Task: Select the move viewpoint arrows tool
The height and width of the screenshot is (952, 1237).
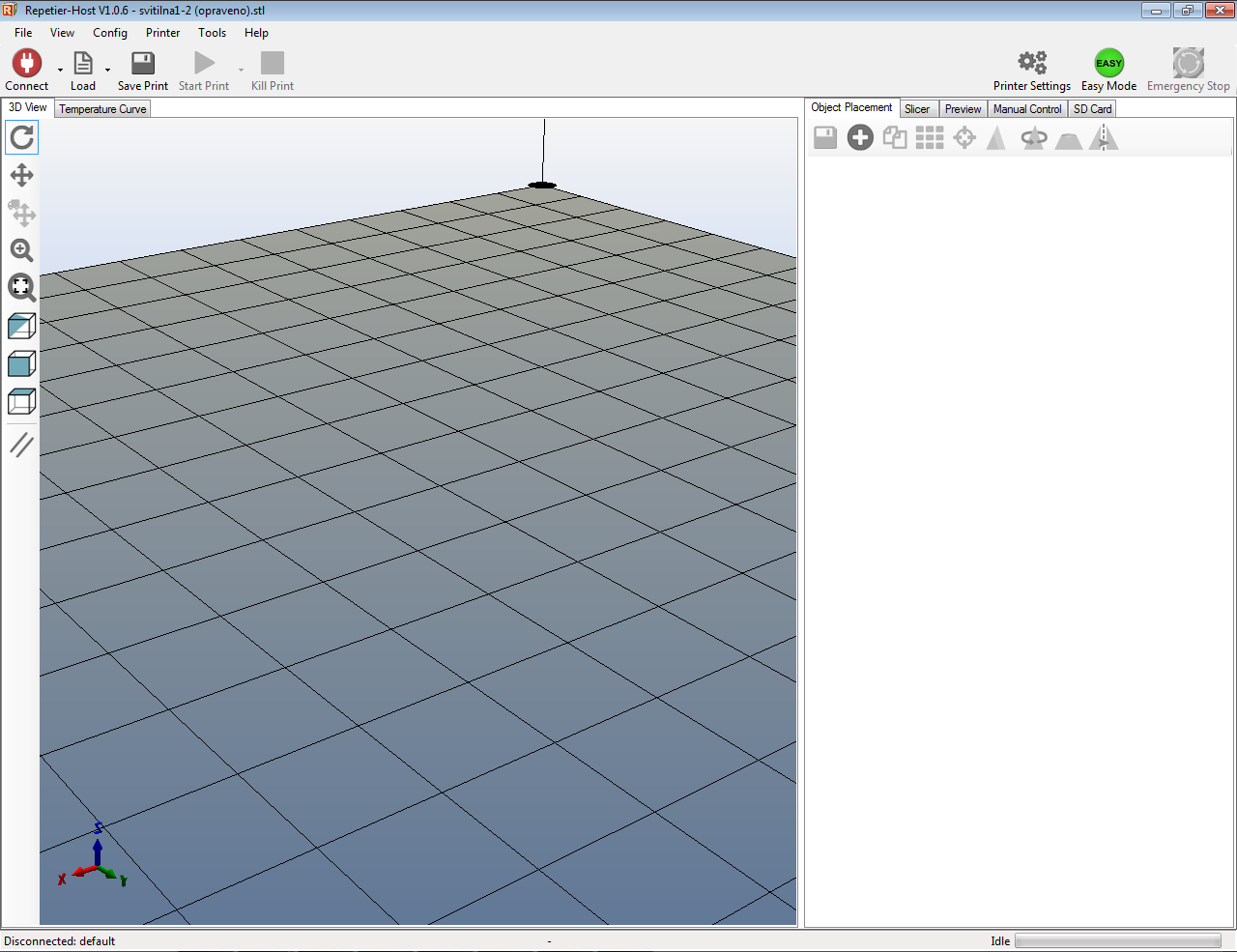Action: 21,175
